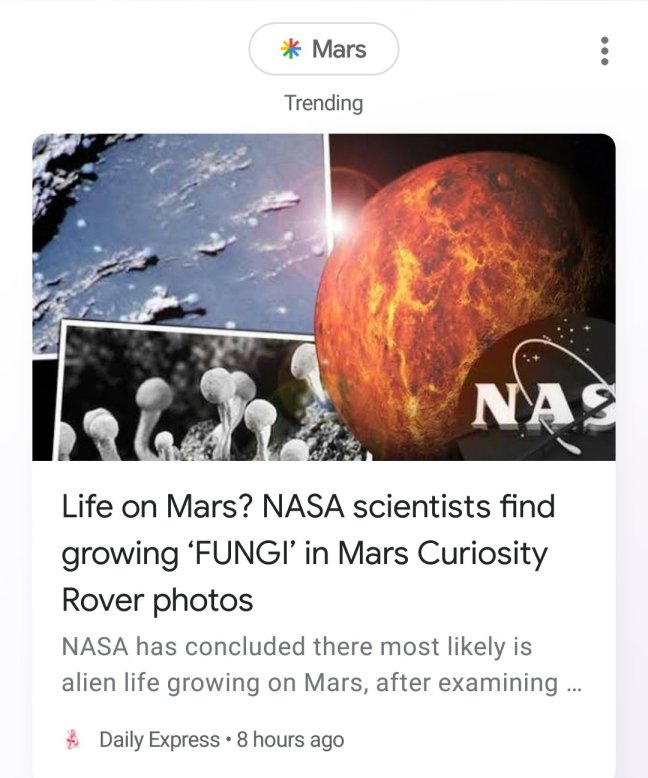Click the ellipsis ending the article snippet
This screenshot has height=778, width=648.
(x=572, y=684)
